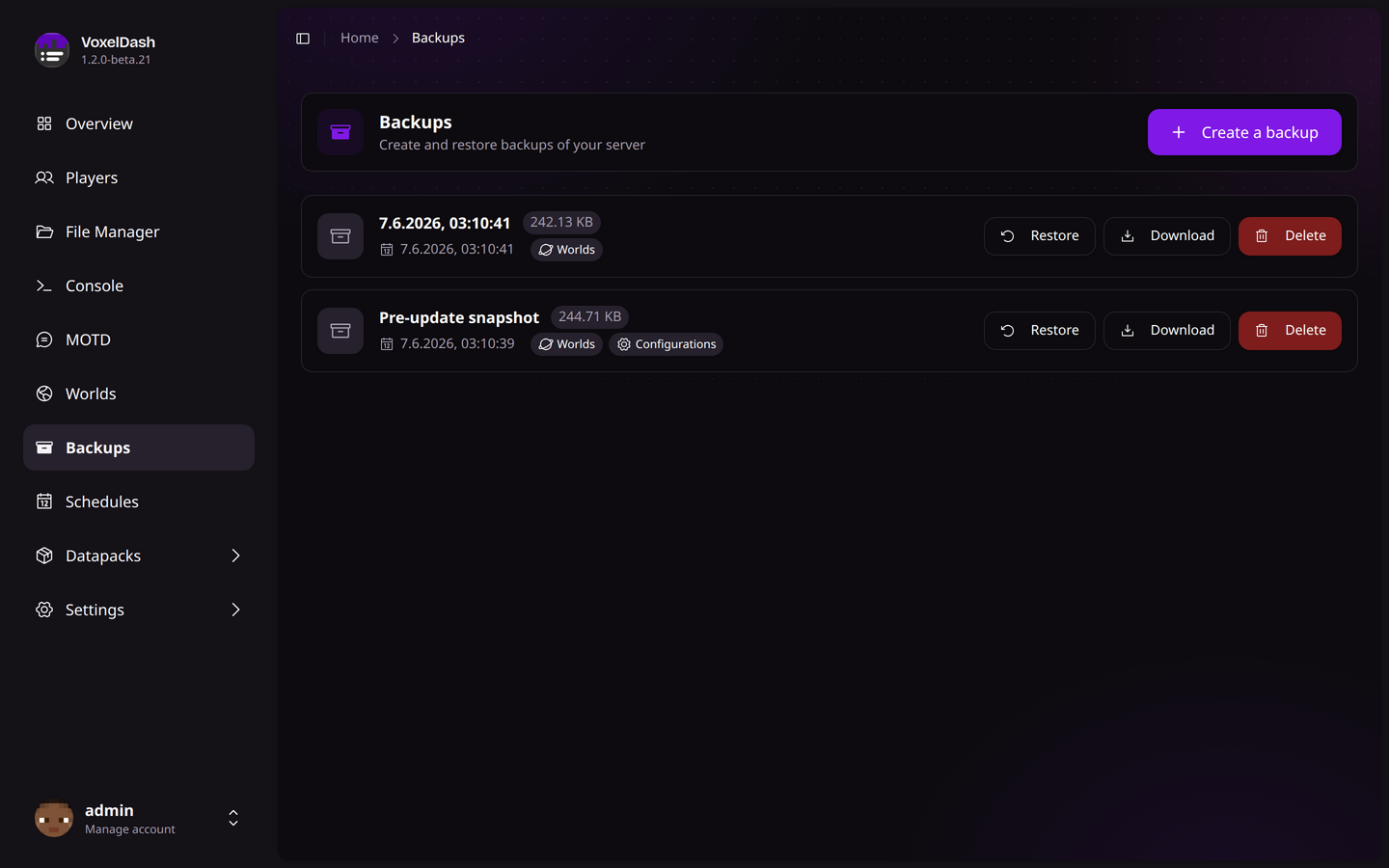This screenshot has width=1389, height=868.
Task: Expand the Settings submenu chevron
Action: point(235,610)
